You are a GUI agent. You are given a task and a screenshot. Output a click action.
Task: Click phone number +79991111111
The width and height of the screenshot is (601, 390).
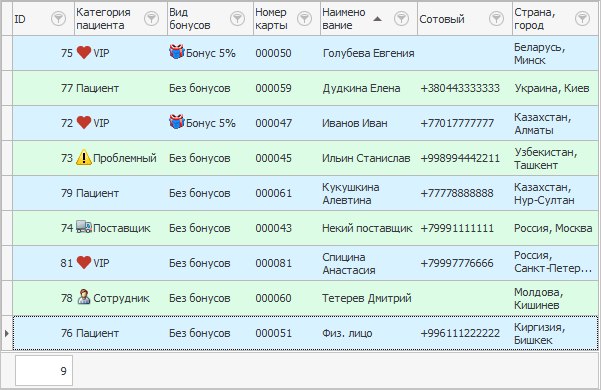457,228
